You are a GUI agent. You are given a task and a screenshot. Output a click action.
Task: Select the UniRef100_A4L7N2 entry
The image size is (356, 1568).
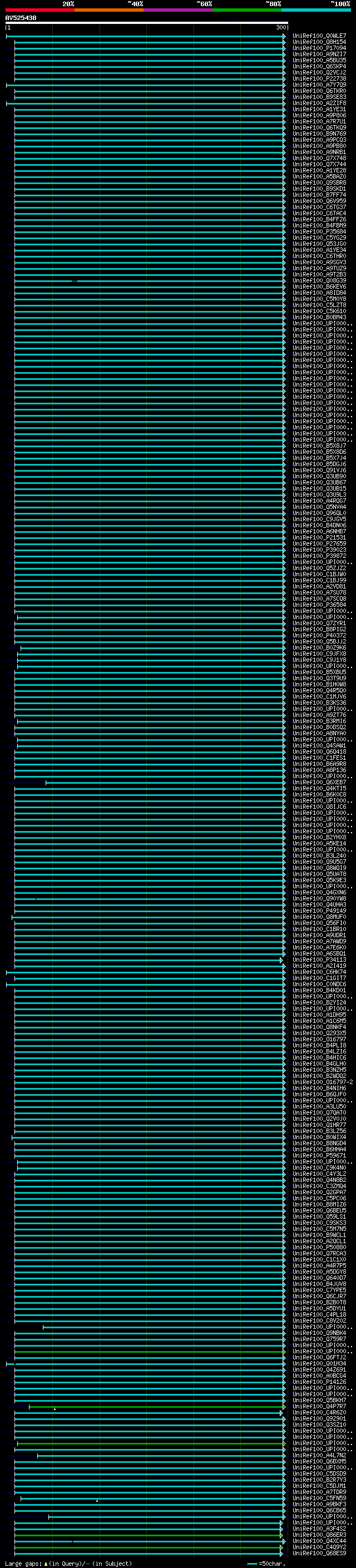319,1455
